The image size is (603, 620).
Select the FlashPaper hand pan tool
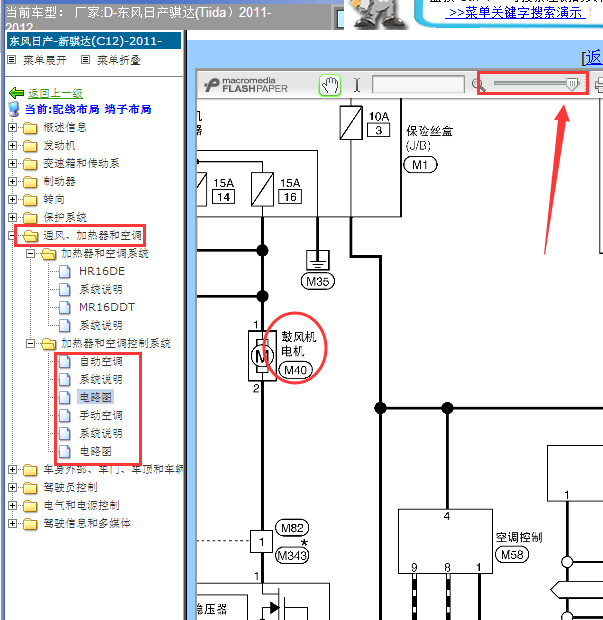pyautogui.click(x=330, y=85)
